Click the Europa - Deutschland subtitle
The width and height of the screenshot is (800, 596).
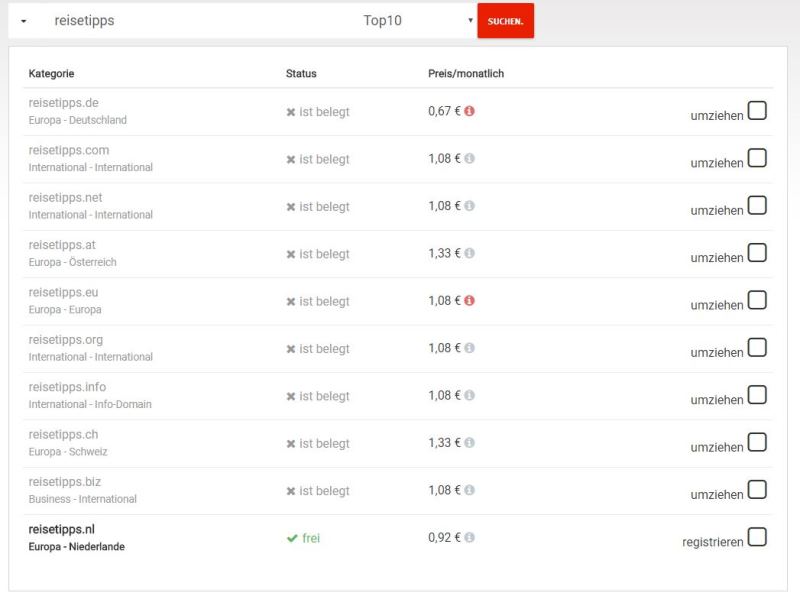point(78,120)
